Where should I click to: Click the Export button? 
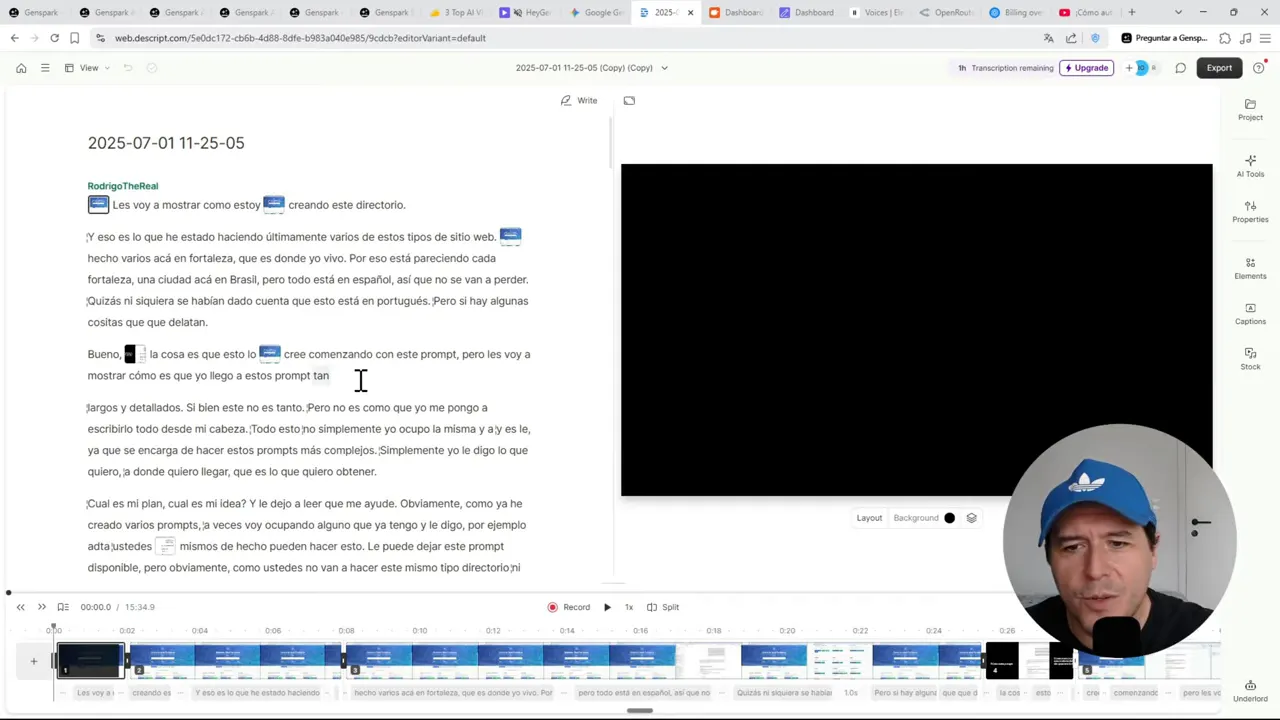coord(1219,67)
